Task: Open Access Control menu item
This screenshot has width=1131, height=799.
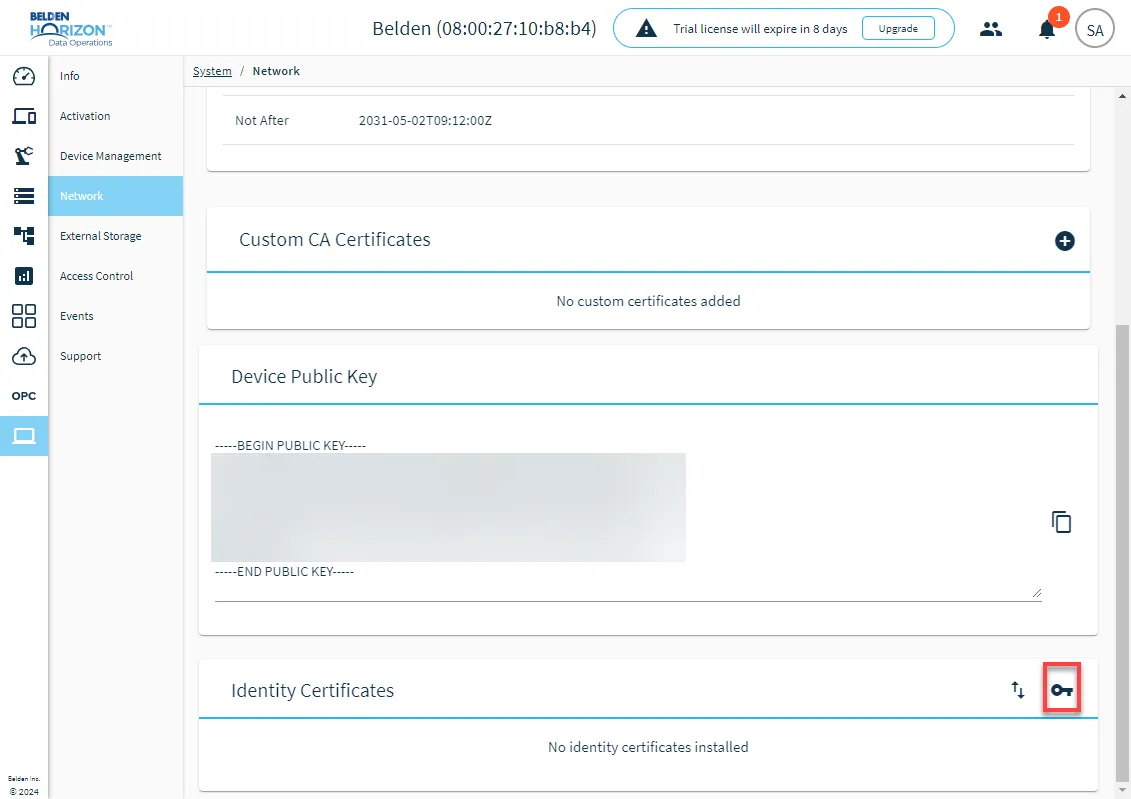Action: click(x=115, y=276)
